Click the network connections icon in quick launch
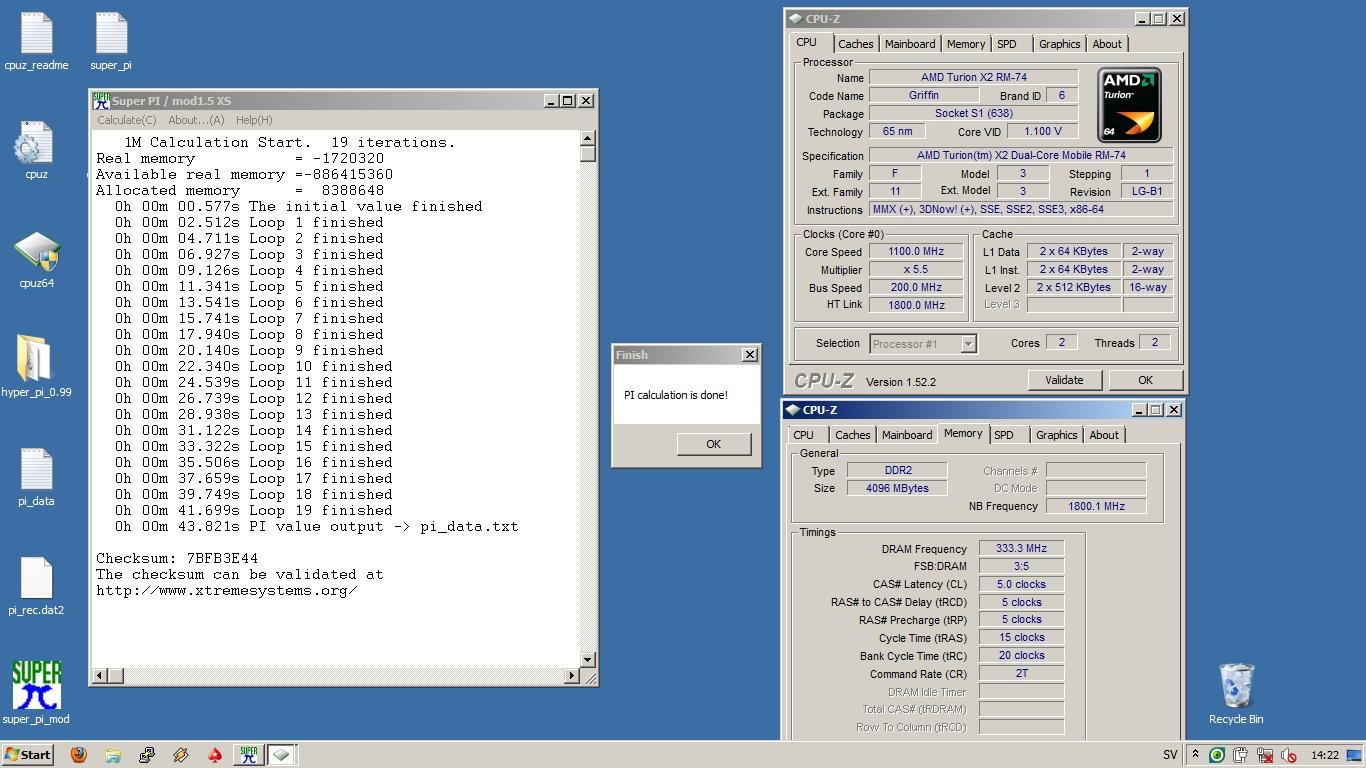This screenshot has width=1366, height=768. tap(147, 755)
